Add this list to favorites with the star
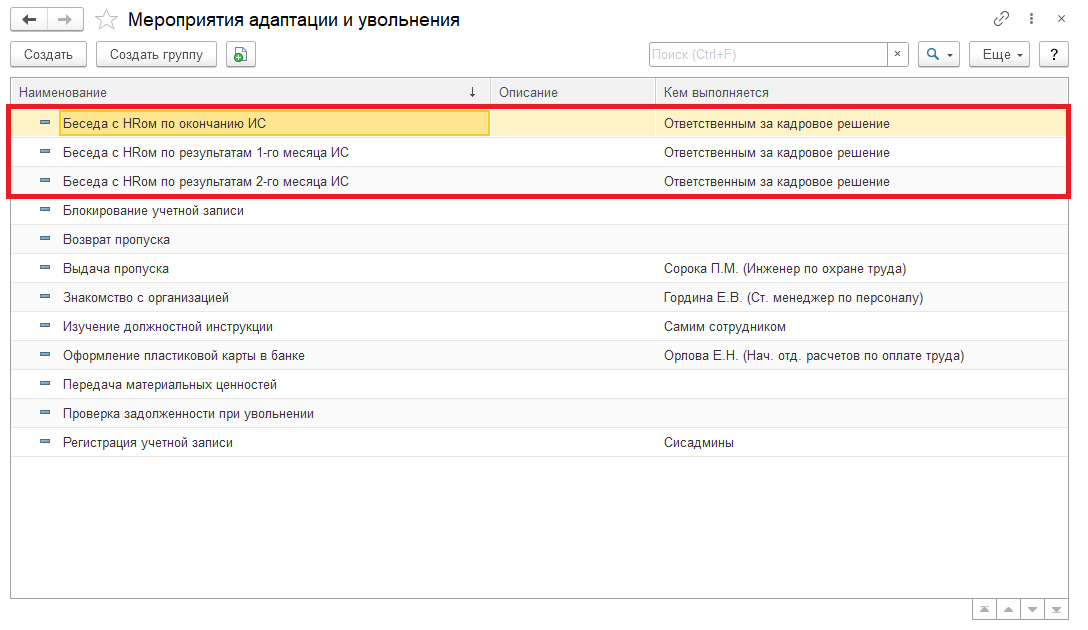Screen dimensions: 1088x630 (x=107, y=20)
